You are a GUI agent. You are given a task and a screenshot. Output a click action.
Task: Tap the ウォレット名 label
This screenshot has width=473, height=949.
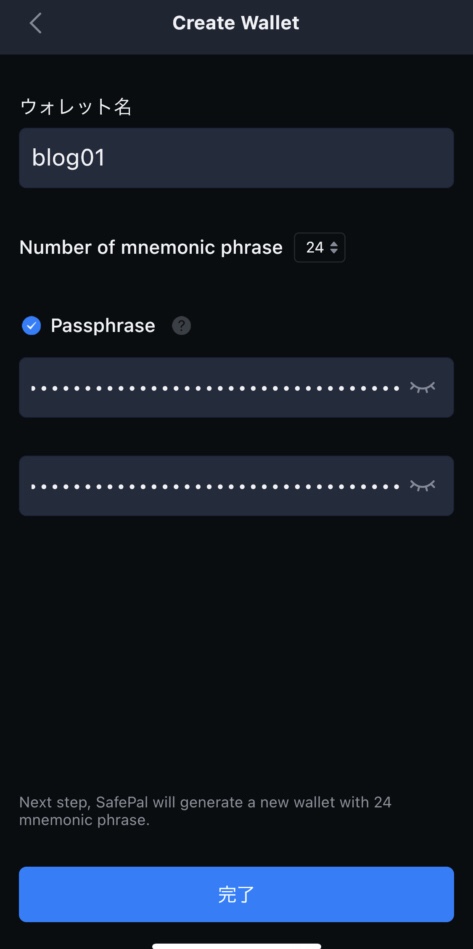pyautogui.click(x=76, y=107)
